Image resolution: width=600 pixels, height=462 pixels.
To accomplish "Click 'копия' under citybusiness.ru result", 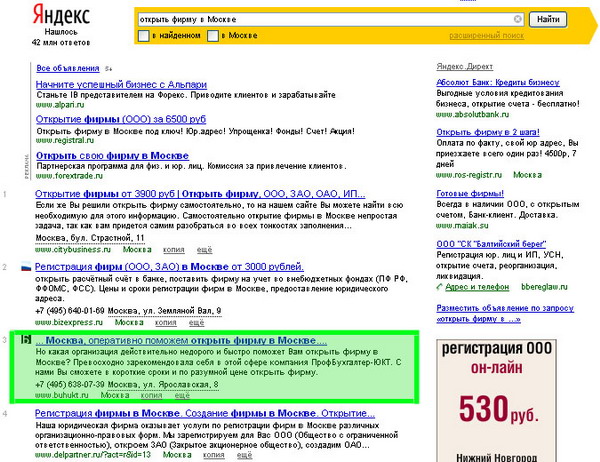I will 174,250.
